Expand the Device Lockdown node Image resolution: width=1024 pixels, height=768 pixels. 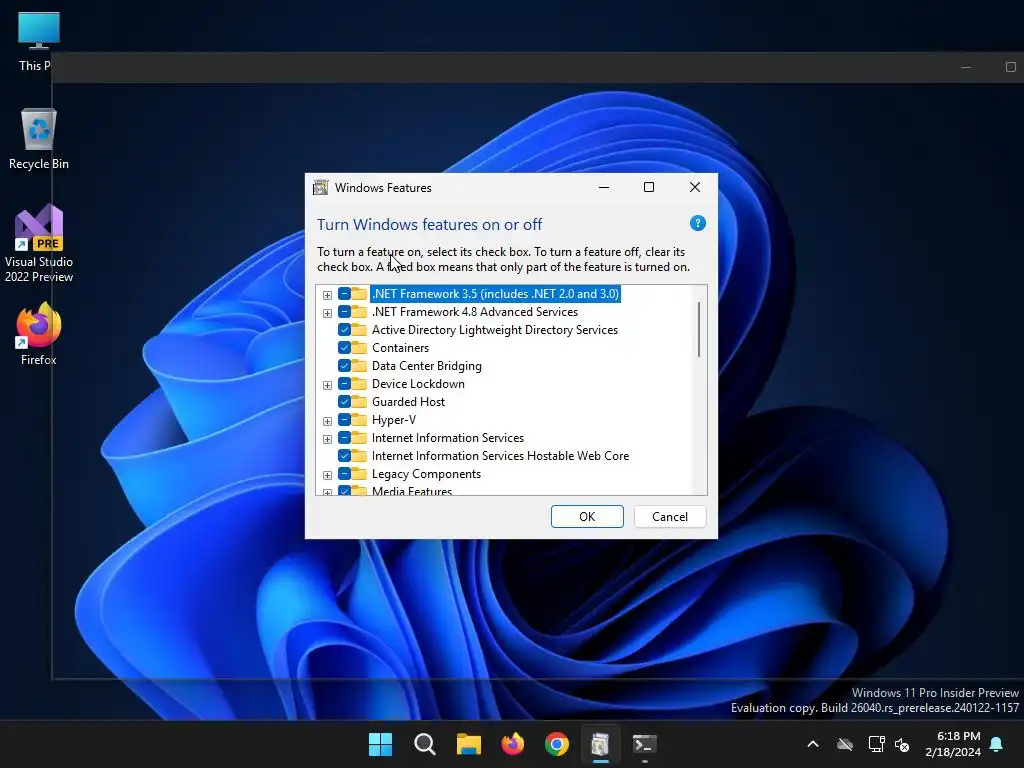click(327, 385)
